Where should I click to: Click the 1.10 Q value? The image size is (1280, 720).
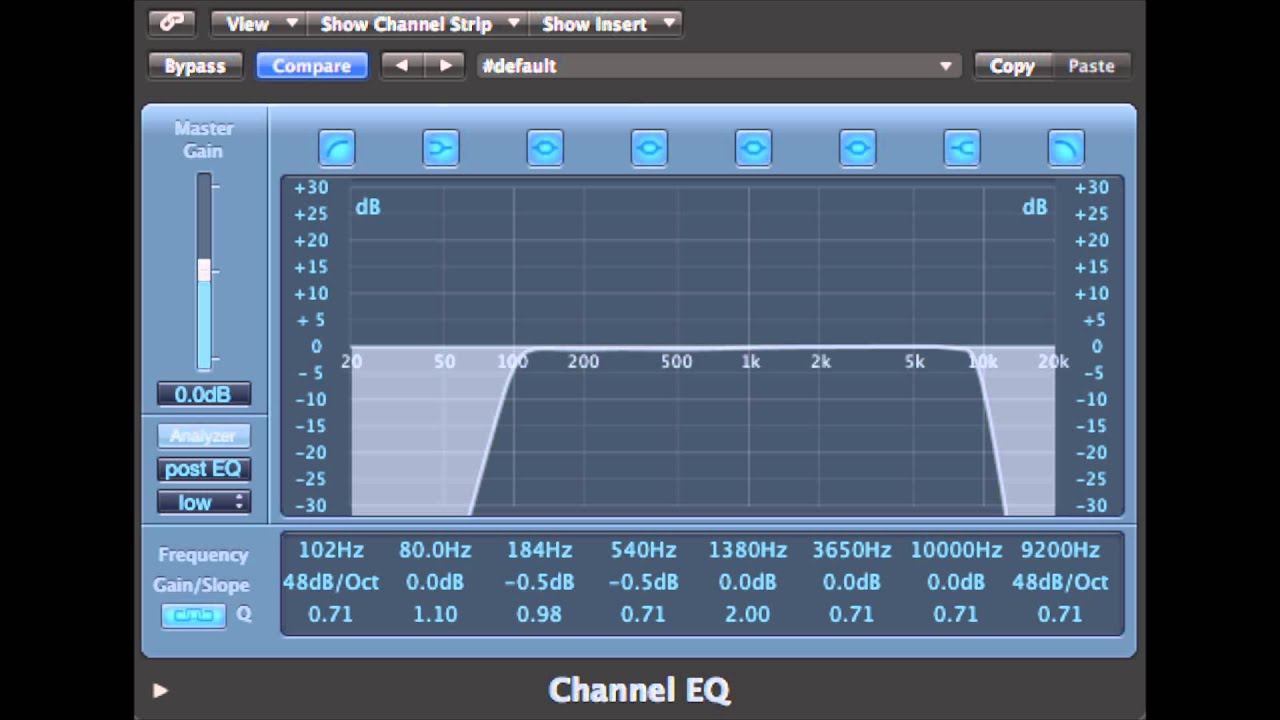(x=435, y=615)
